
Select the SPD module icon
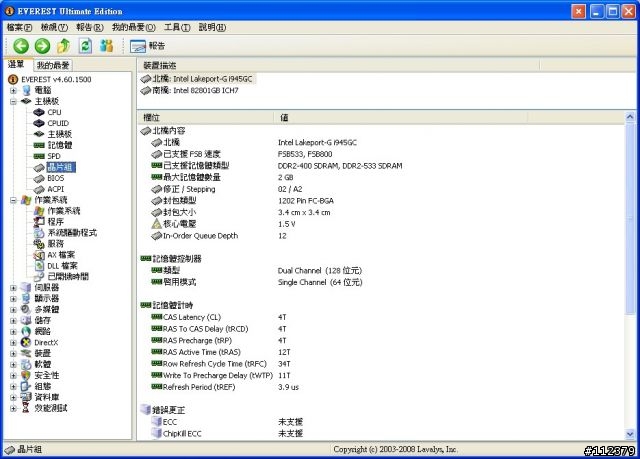[39, 156]
